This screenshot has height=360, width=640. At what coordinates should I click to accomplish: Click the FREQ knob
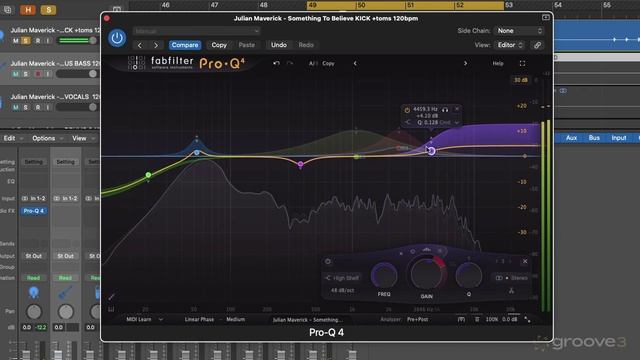pos(384,276)
